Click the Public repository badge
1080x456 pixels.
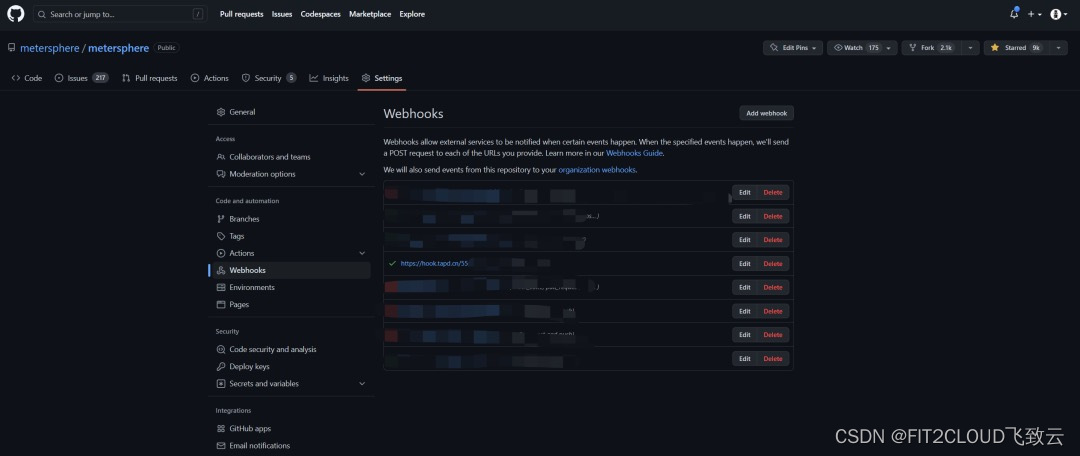coord(166,48)
